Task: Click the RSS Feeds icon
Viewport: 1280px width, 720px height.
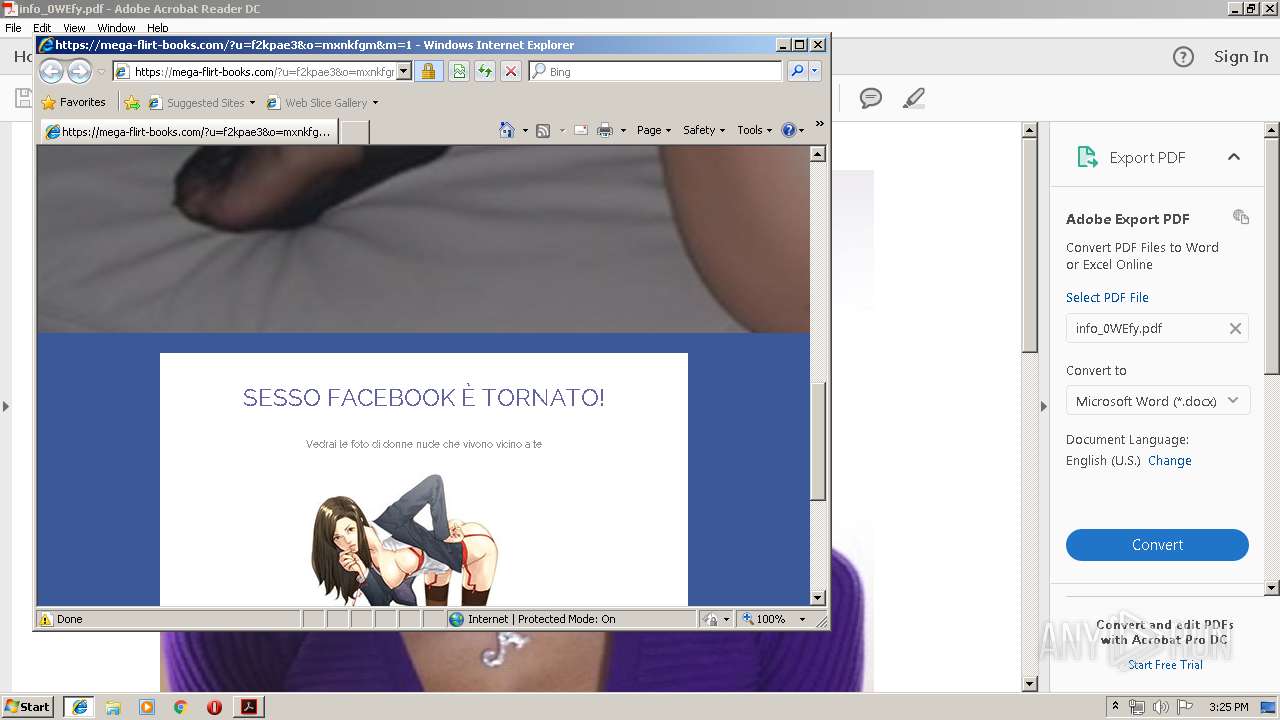Action: (x=543, y=130)
